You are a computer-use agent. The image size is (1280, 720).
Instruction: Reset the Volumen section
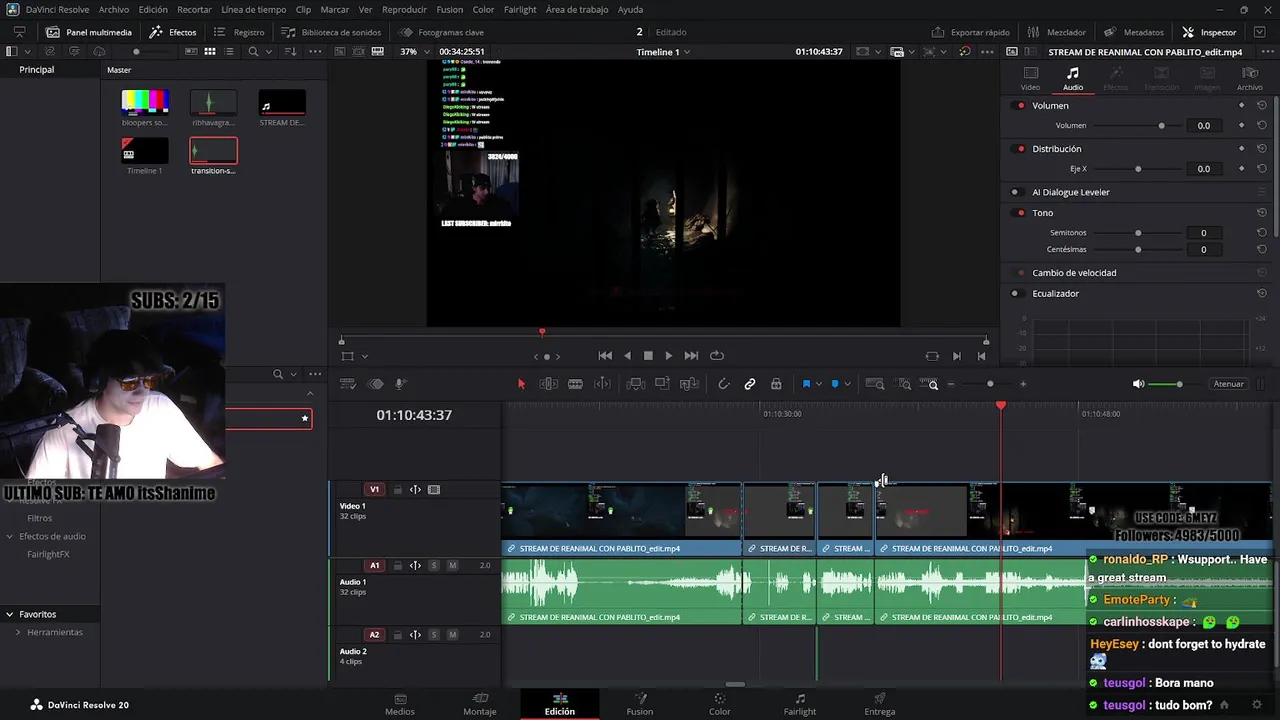point(1262,106)
